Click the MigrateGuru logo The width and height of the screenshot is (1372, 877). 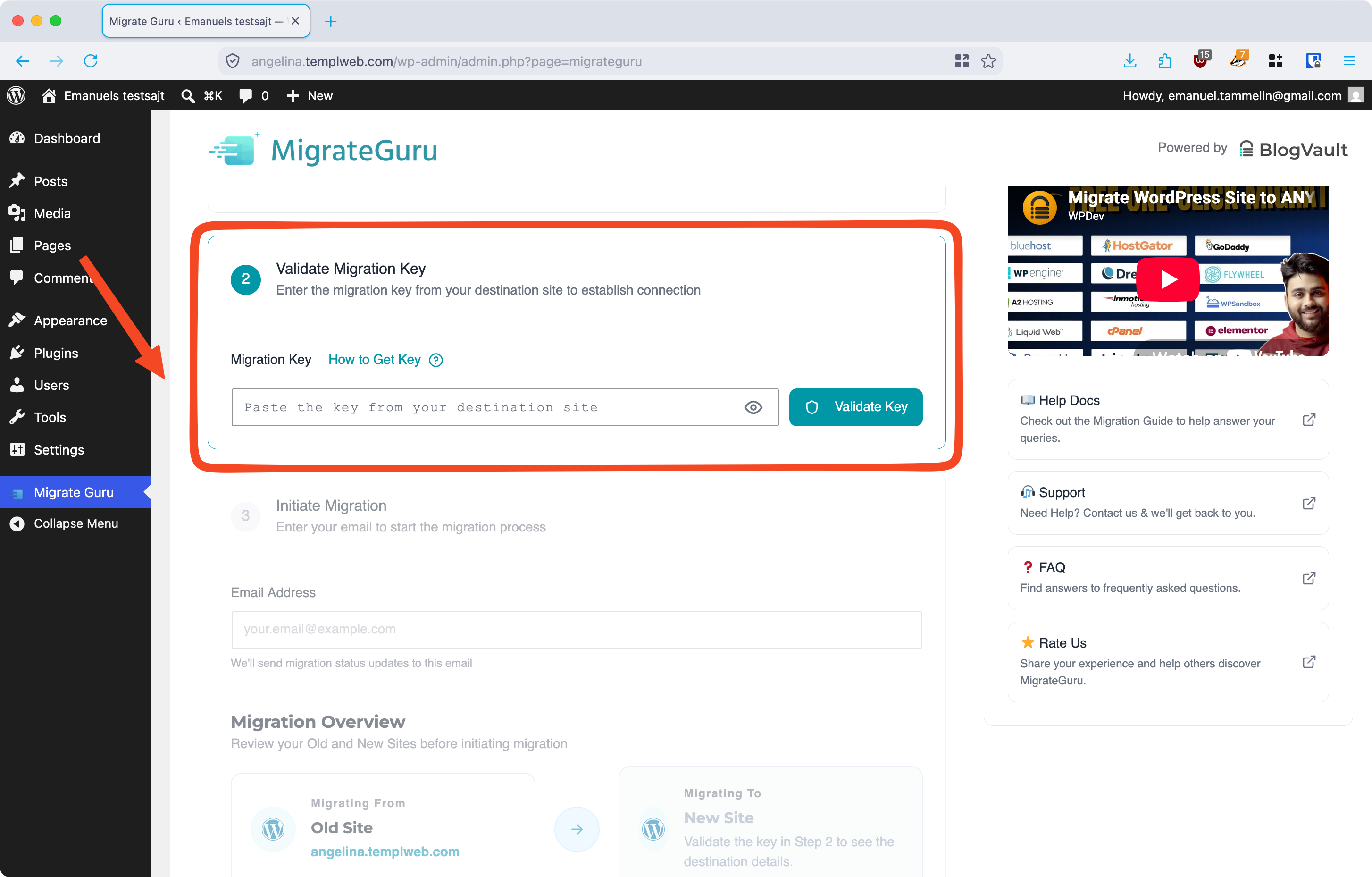coord(323,150)
